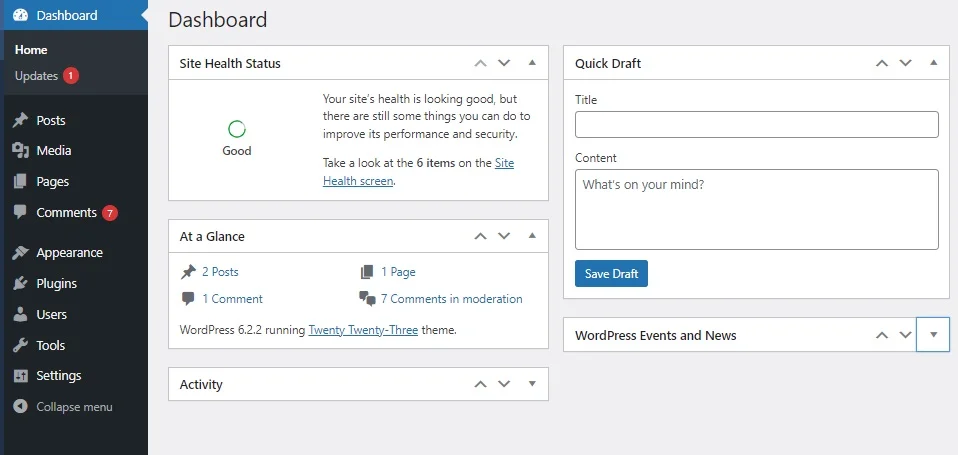Collapse the Site Health Status panel

coord(532,62)
